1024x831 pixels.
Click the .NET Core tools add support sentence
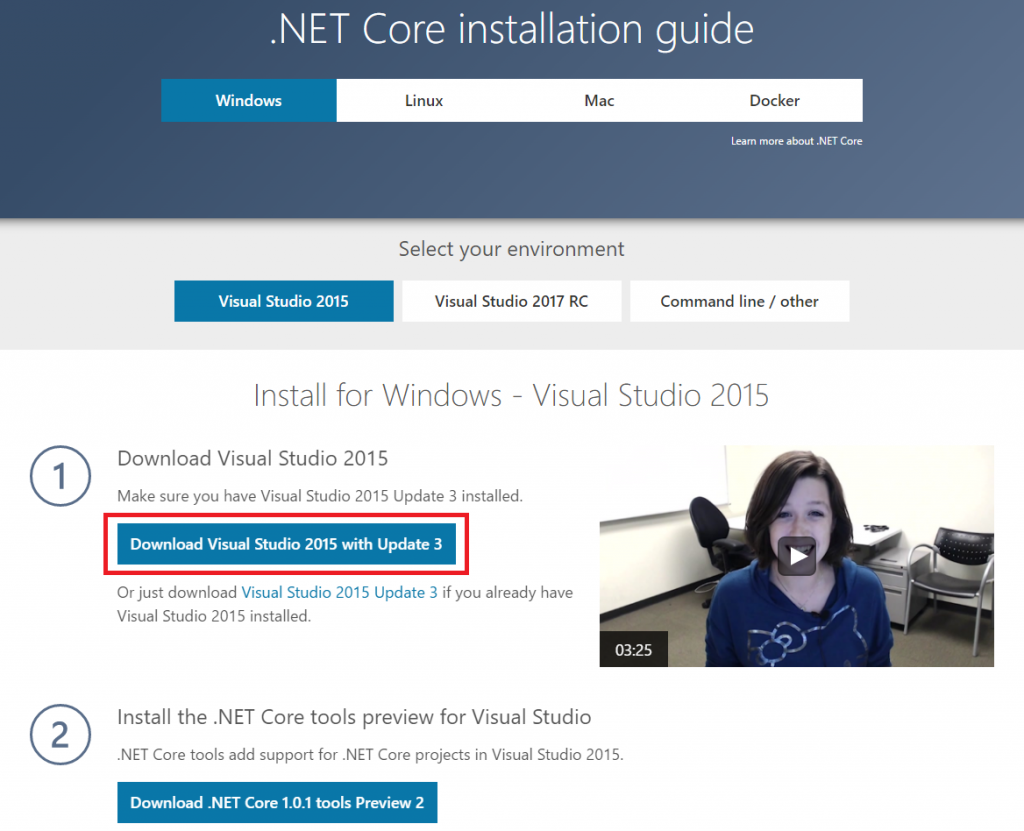click(x=370, y=755)
